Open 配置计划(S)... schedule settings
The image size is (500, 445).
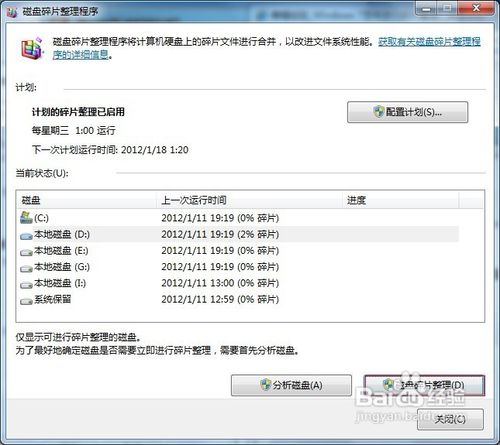407,112
